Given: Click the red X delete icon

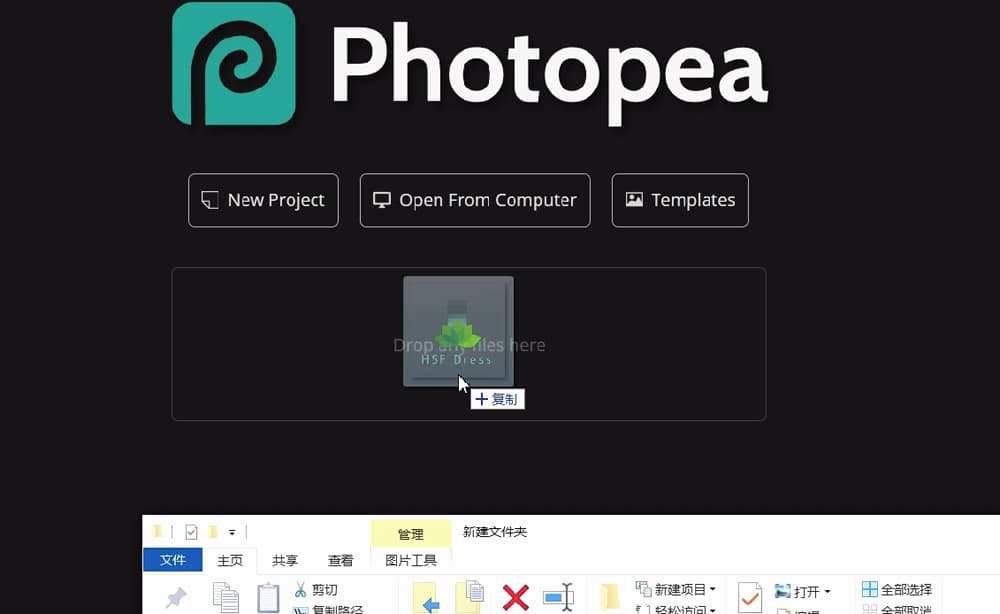Looking at the screenshot, I should [x=515, y=598].
